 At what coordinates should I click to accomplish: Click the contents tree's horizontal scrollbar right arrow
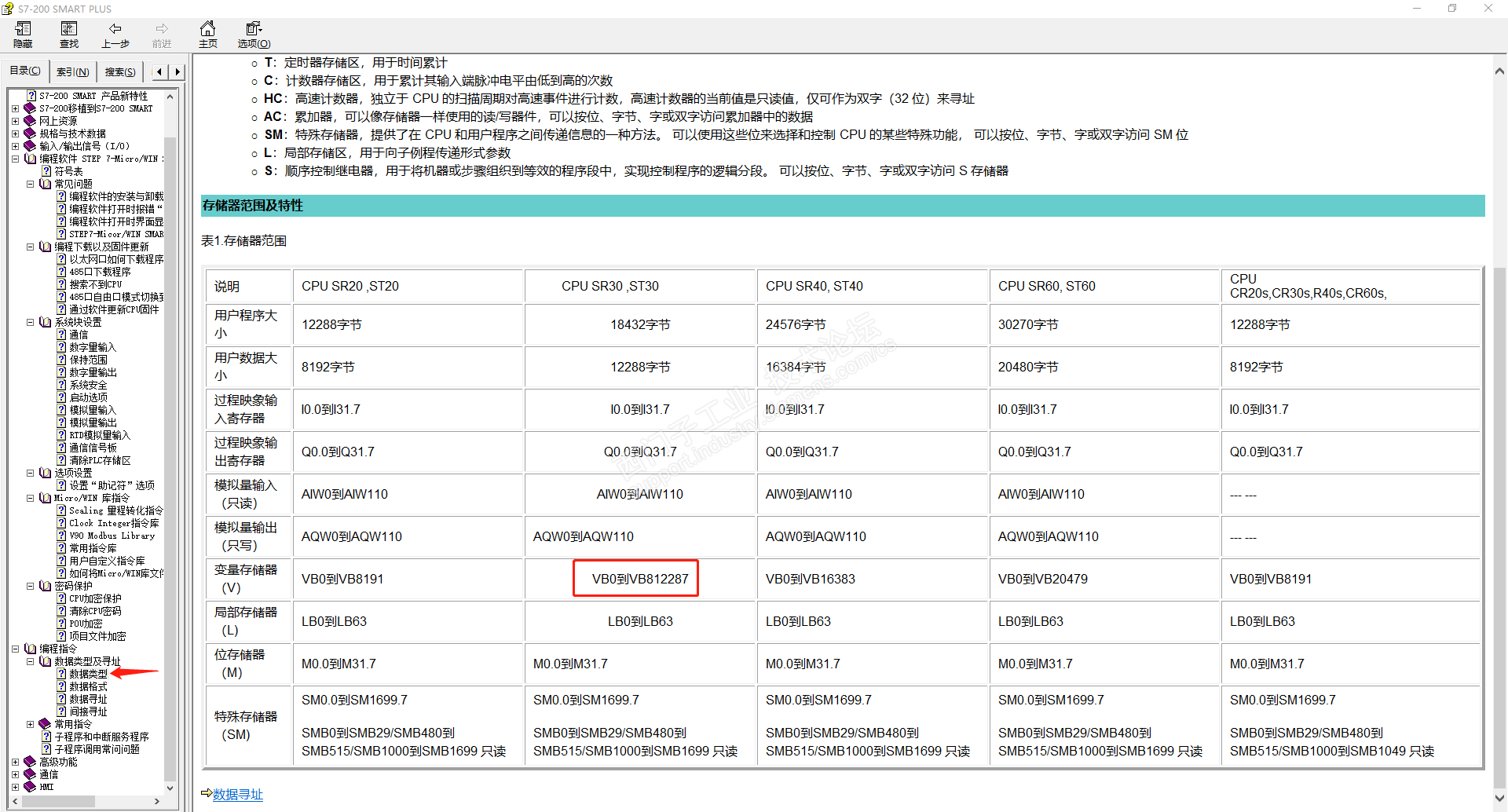click(x=157, y=801)
